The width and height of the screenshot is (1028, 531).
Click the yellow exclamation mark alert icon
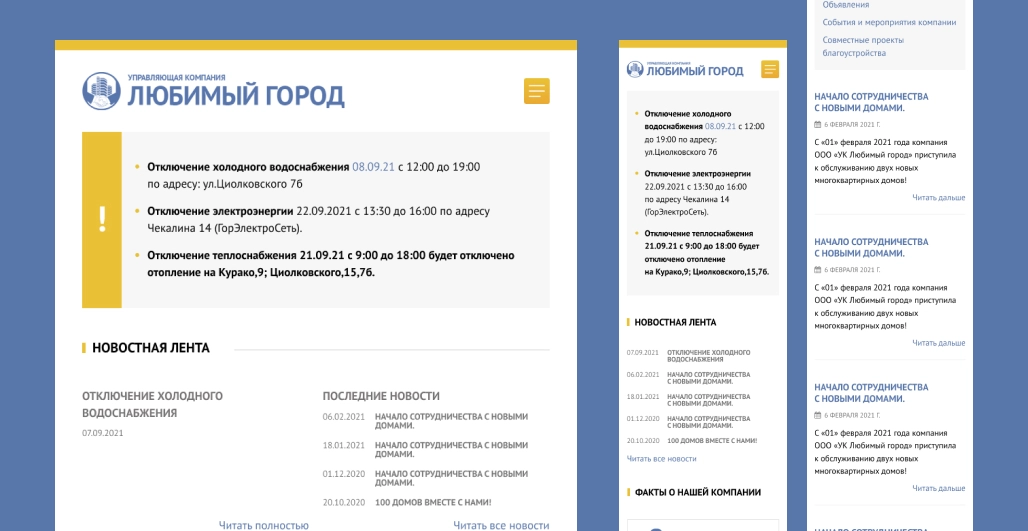click(x=102, y=220)
